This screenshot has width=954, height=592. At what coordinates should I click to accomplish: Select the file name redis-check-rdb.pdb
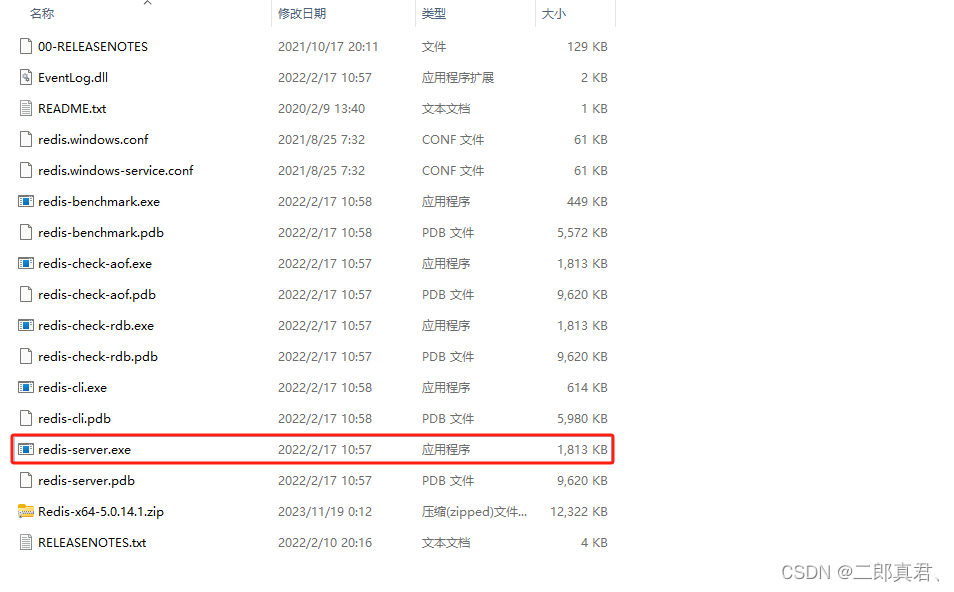98,357
